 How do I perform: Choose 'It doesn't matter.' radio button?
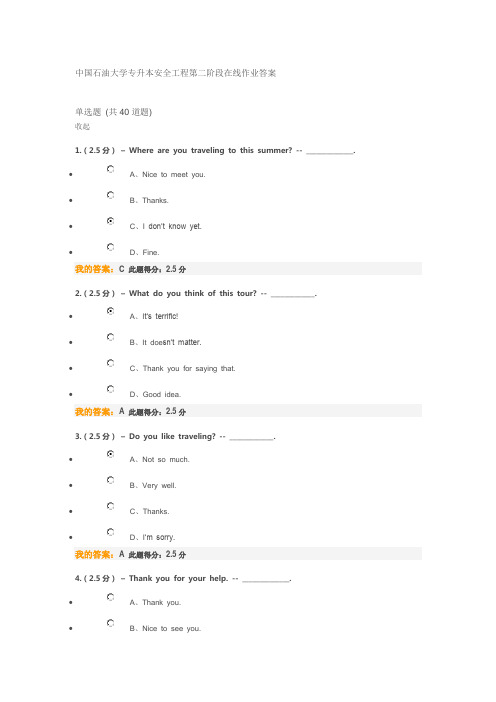pyautogui.click(x=111, y=337)
